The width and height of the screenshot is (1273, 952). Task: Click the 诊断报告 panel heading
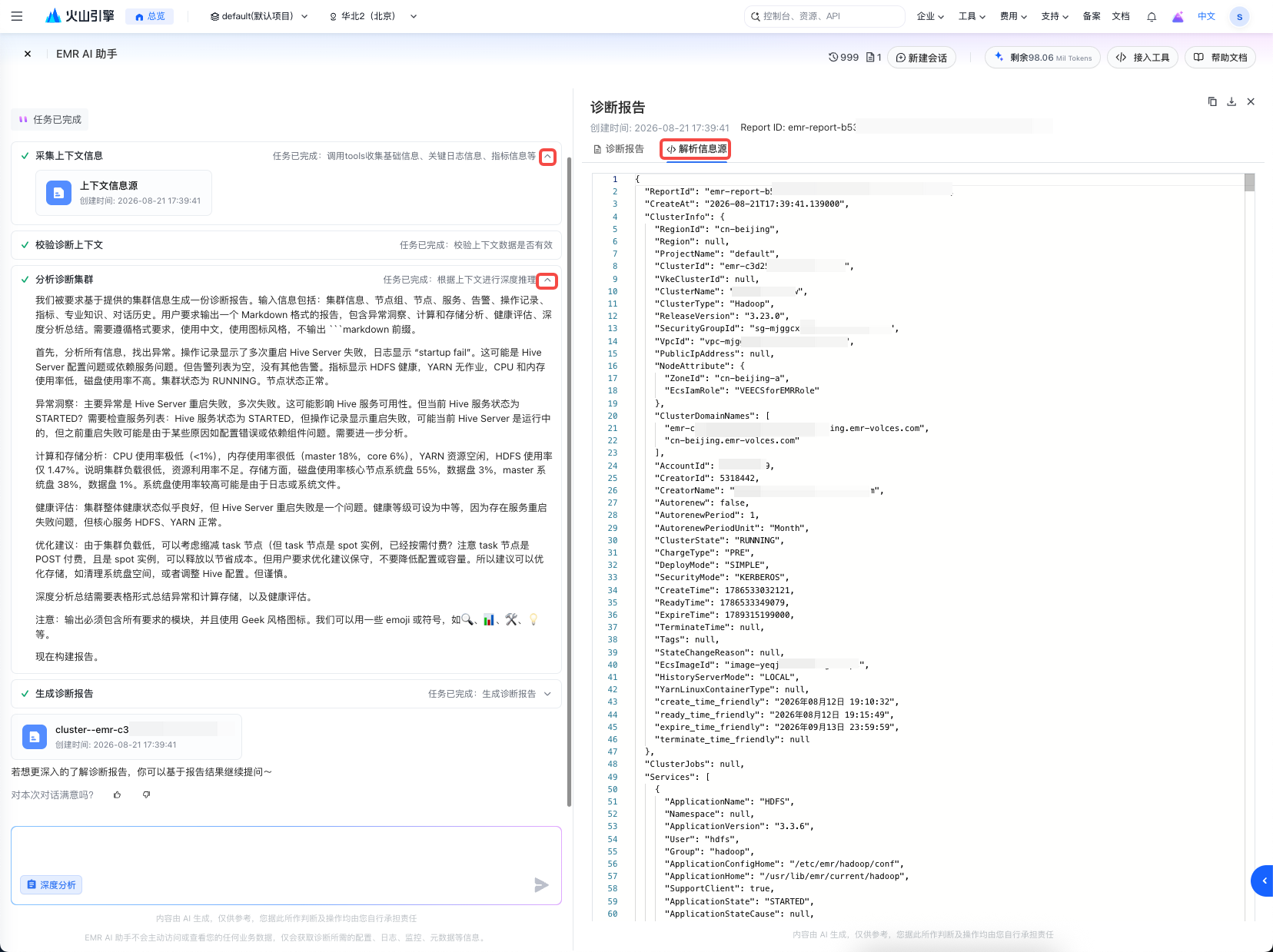point(617,108)
